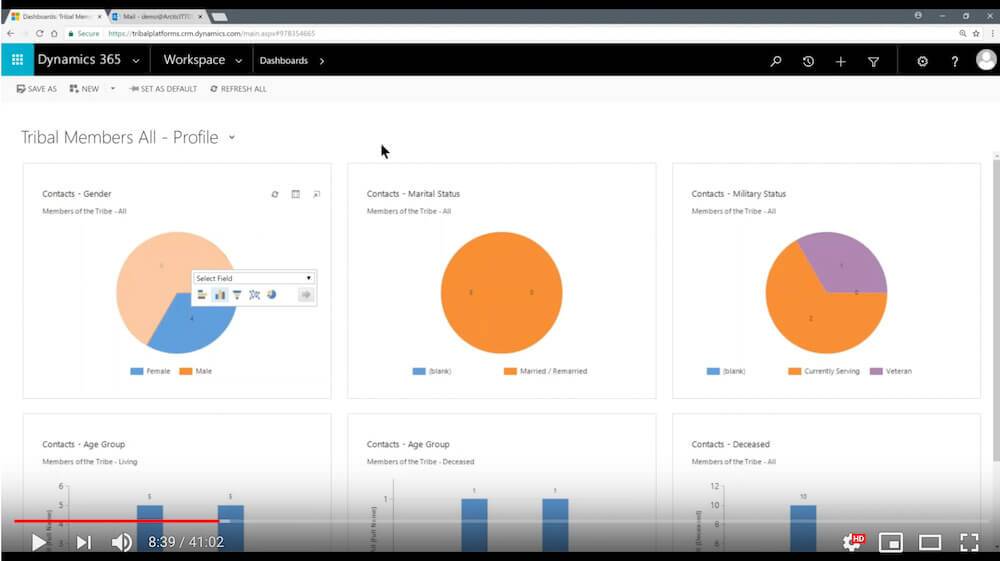The width and height of the screenshot is (1000, 561).
Task: Play the video
Action: coord(38,543)
